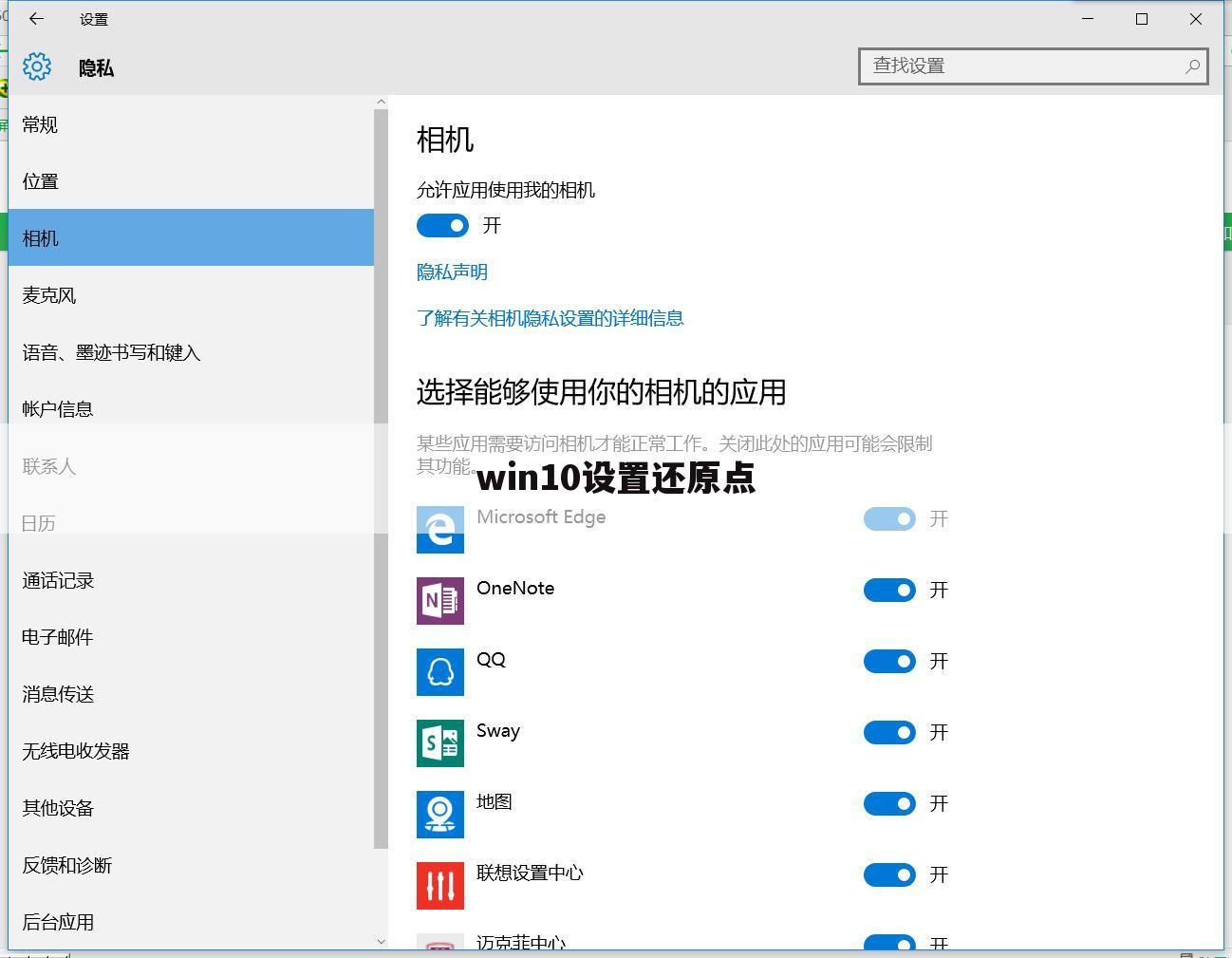Click the Sway app icon
This screenshot has width=1232, height=958.
point(440,742)
